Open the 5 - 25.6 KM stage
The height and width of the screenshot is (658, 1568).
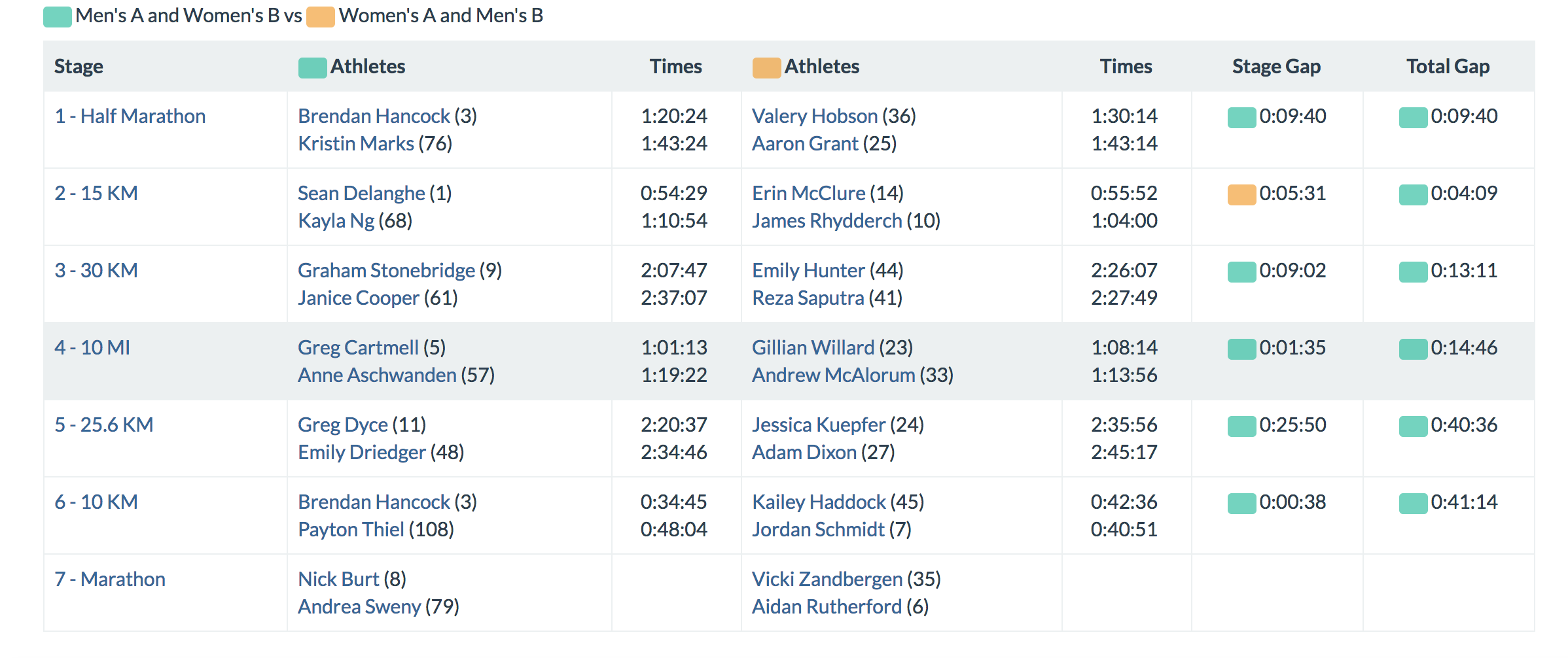(104, 425)
